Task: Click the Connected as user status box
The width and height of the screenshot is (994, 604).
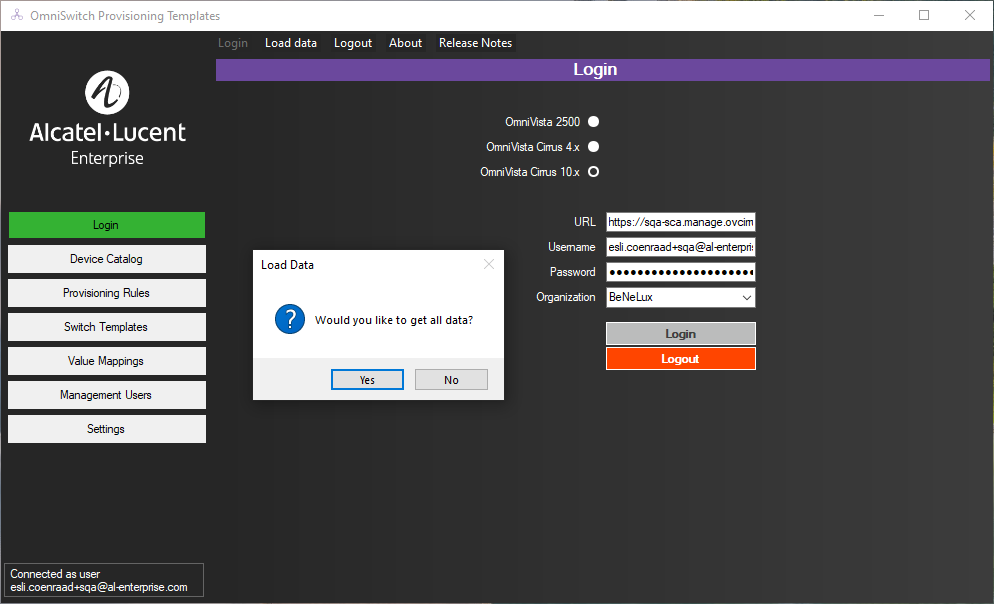Action: [x=104, y=580]
